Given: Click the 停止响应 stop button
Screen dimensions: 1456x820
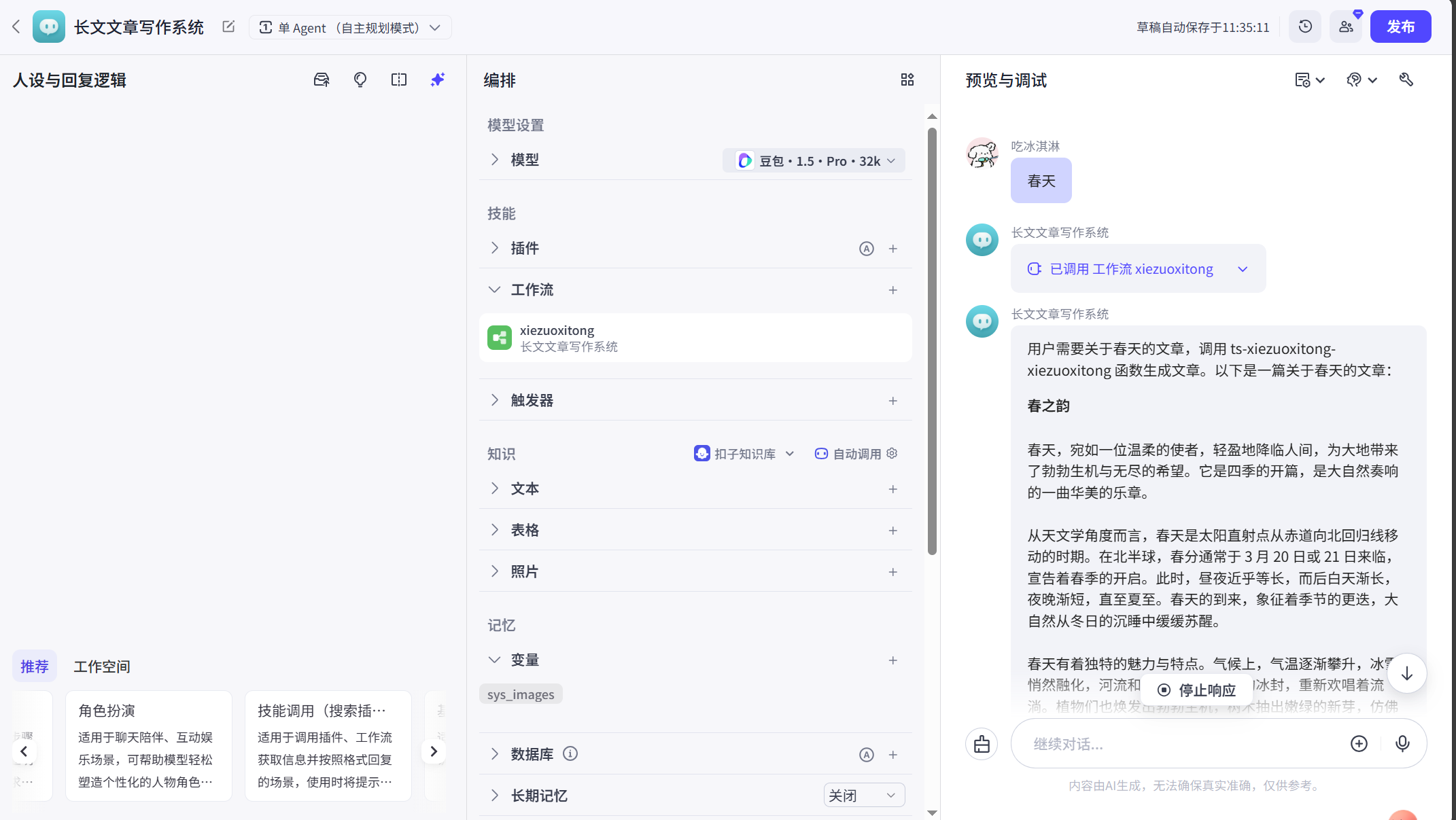Looking at the screenshot, I should (1197, 690).
